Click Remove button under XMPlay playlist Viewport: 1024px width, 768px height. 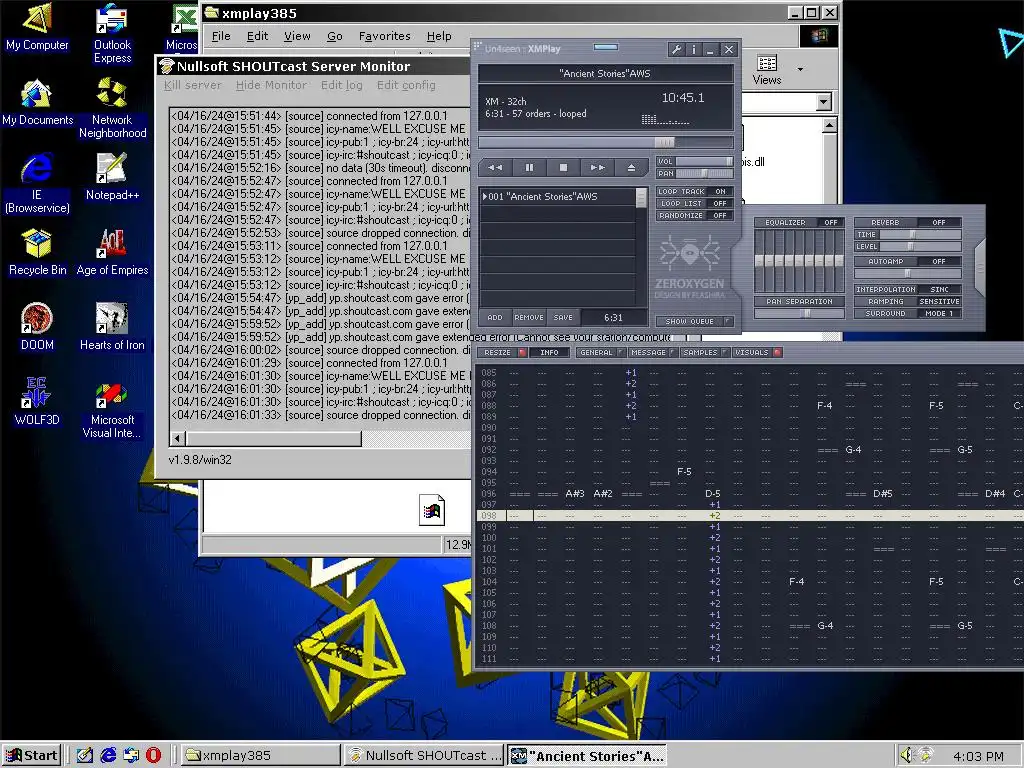coord(529,317)
